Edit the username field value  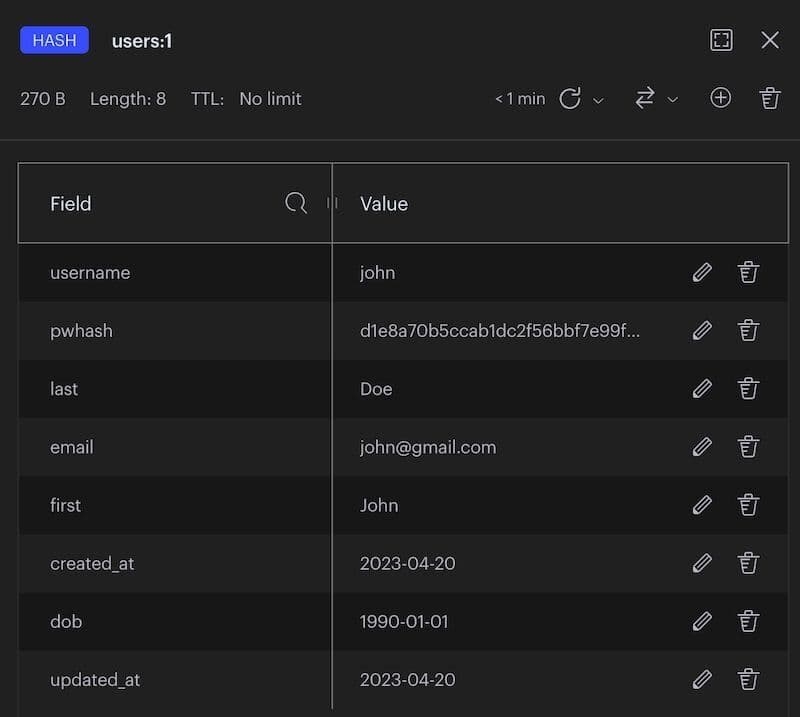(702, 272)
